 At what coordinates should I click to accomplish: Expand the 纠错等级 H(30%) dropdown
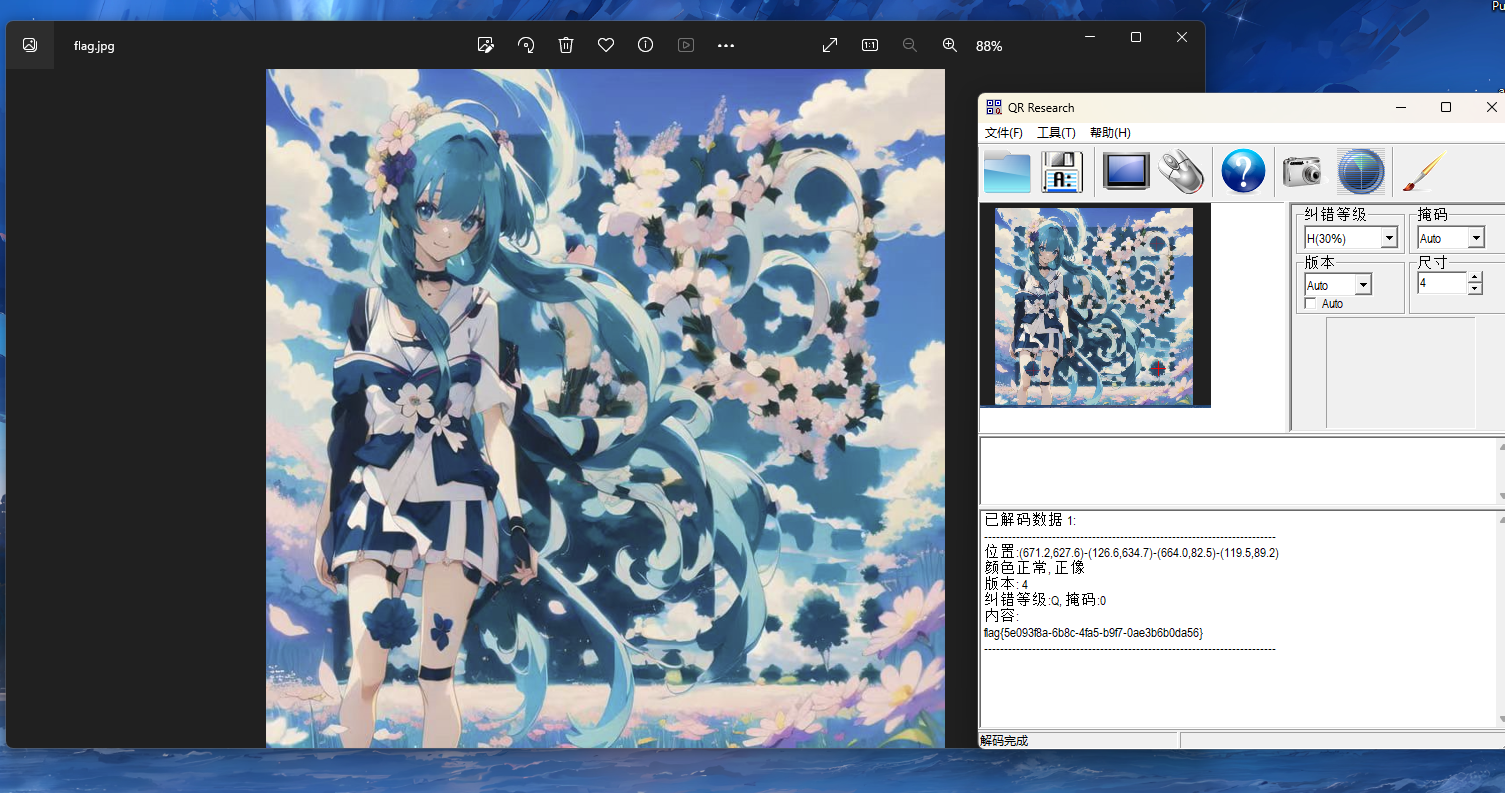click(x=1389, y=238)
